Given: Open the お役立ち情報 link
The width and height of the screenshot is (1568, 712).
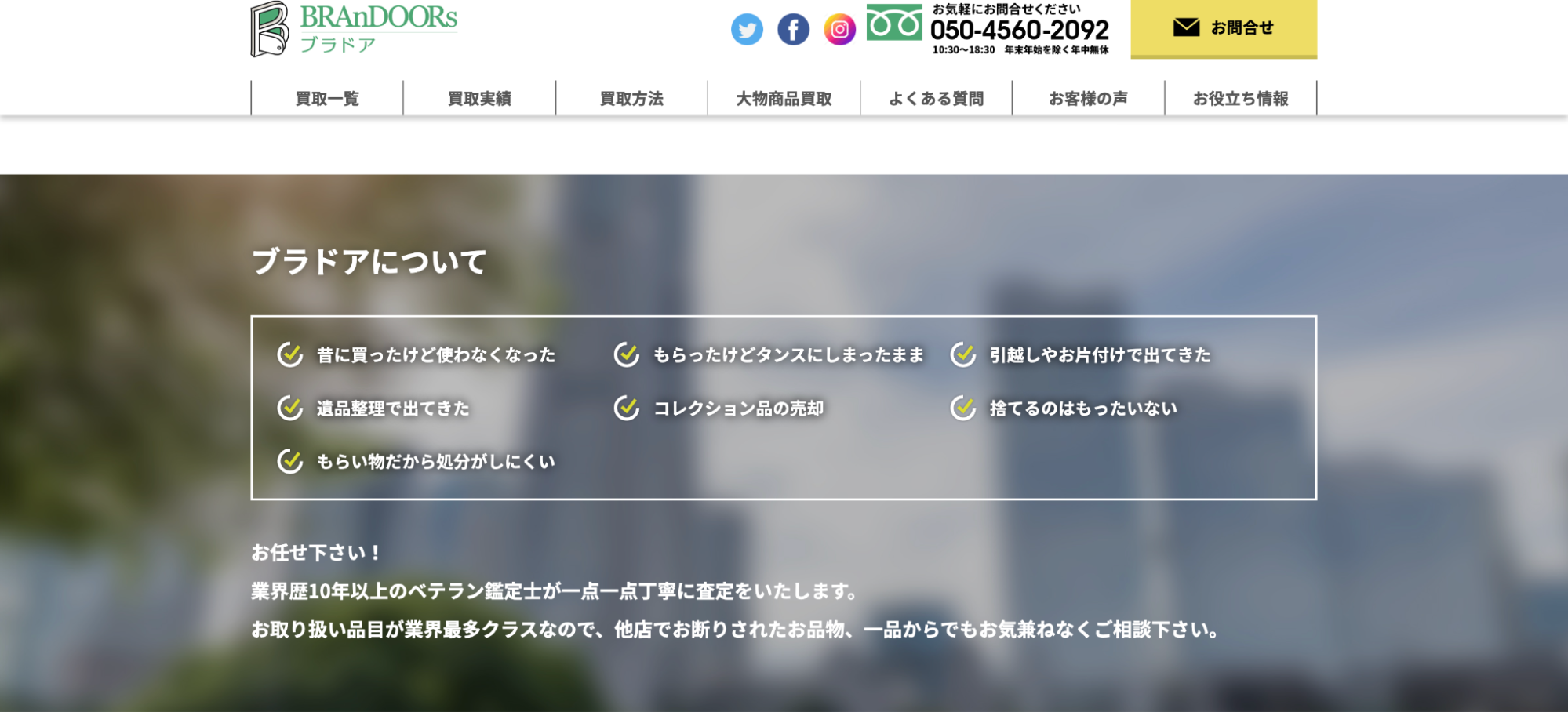Looking at the screenshot, I should pyautogui.click(x=1241, y=98).
